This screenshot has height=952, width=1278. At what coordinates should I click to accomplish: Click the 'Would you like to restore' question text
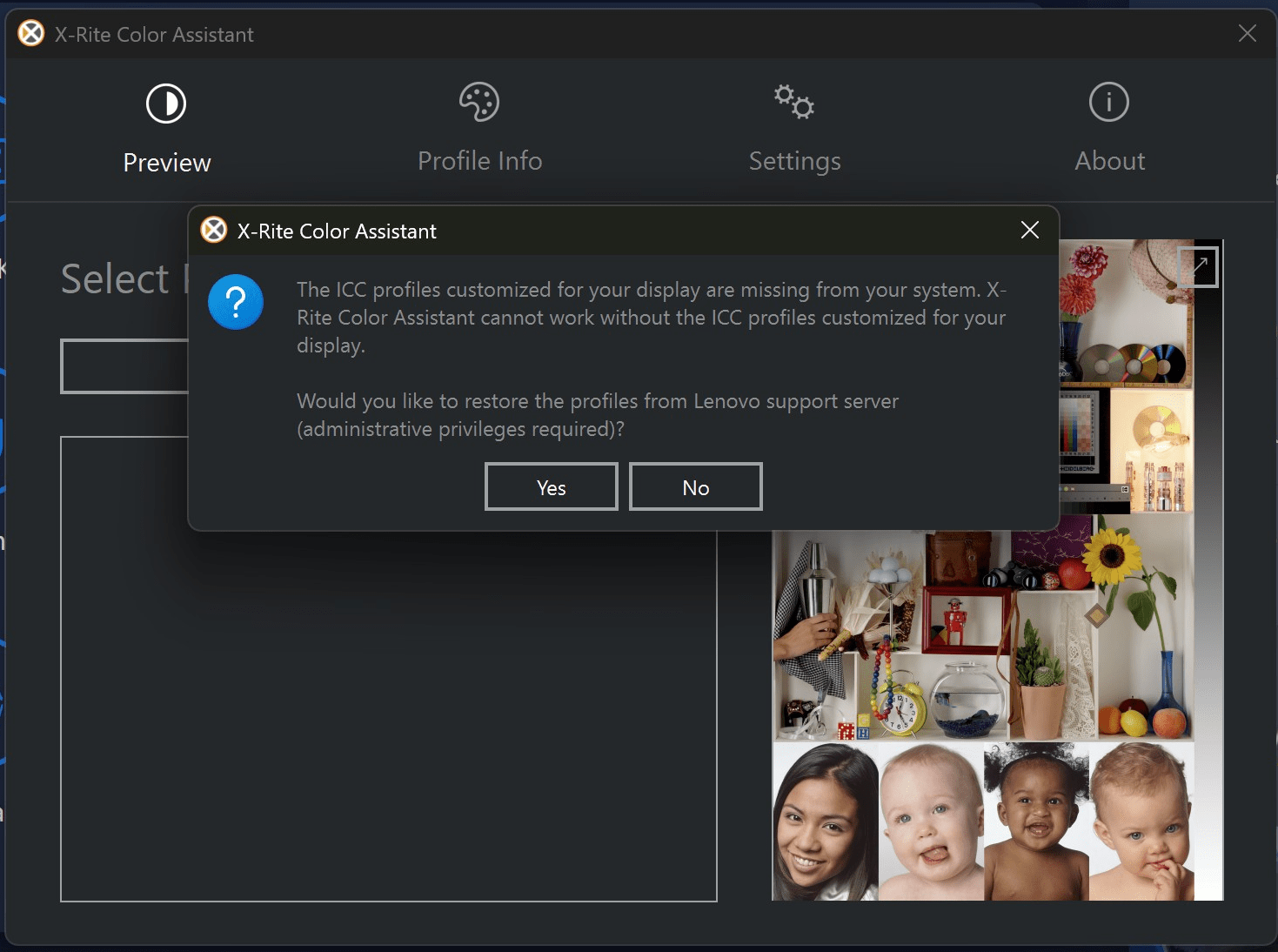click(598, 415)
